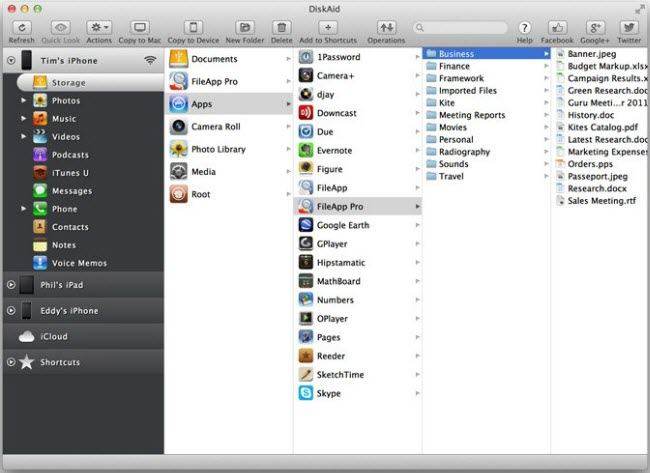Viewport: 650px width, 473px height.
Task: Select FileApp Pro in the storage column
Action: point(229,81)
